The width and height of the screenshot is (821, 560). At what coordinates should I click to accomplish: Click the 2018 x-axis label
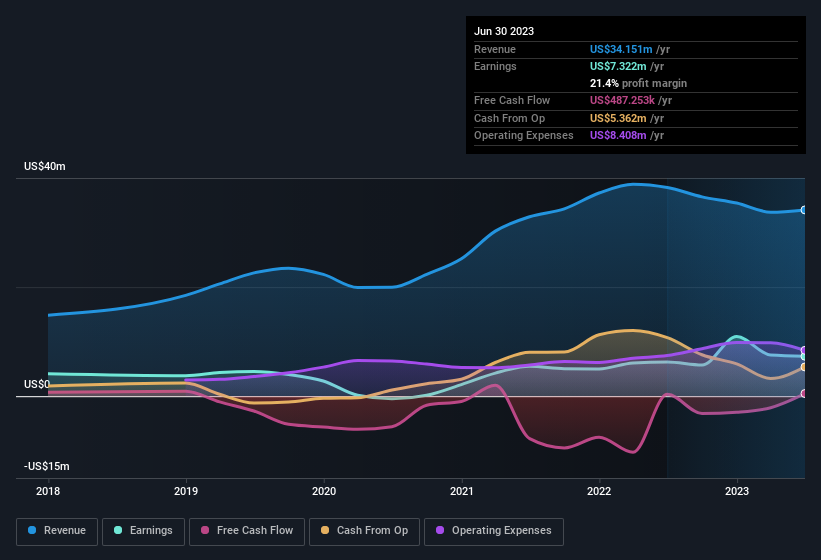[48, 491]
